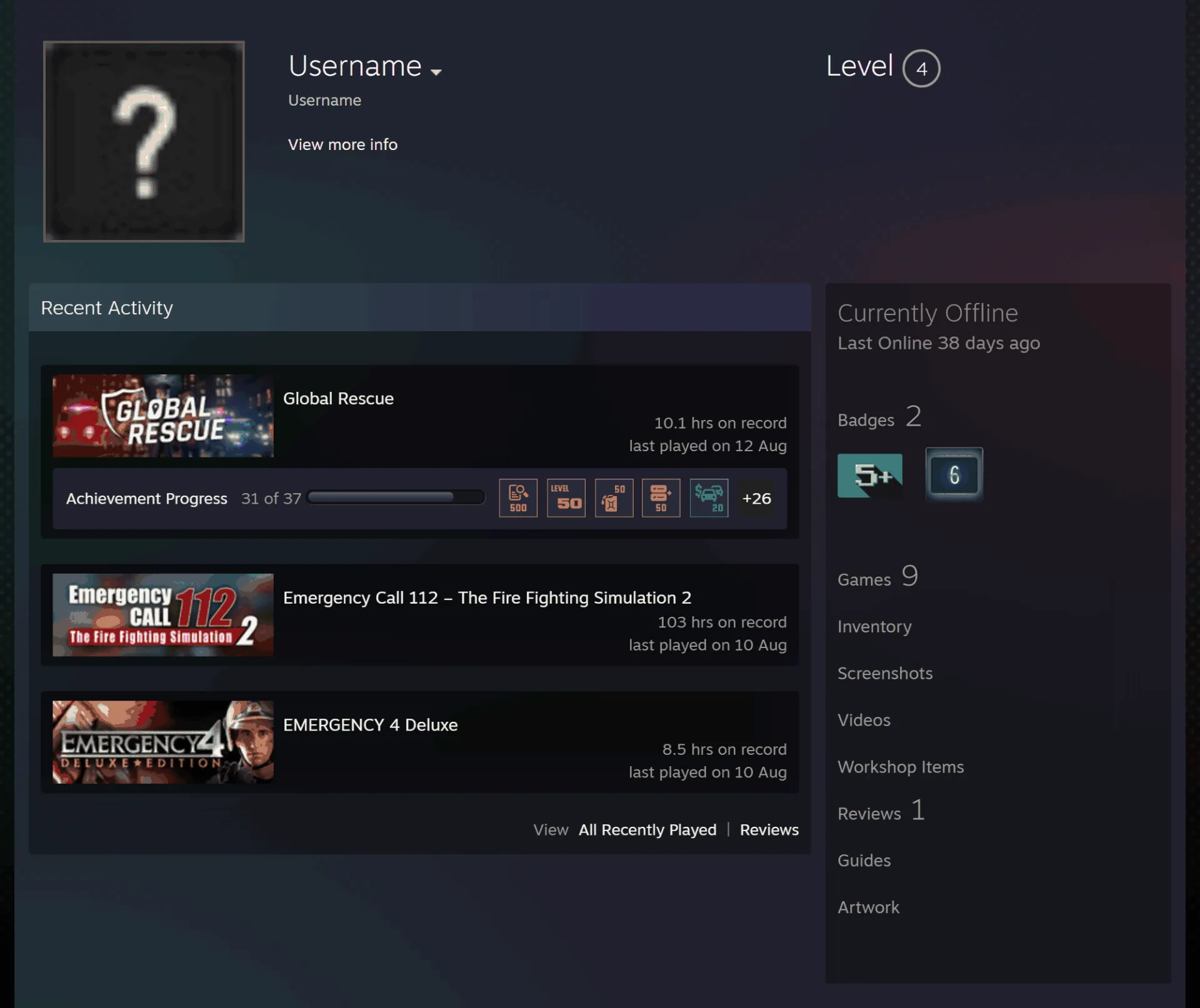1200x1008 pixels.
Task: Click the 103 hrs on record text
Action: pyautogui.click(x=722, y=622)
